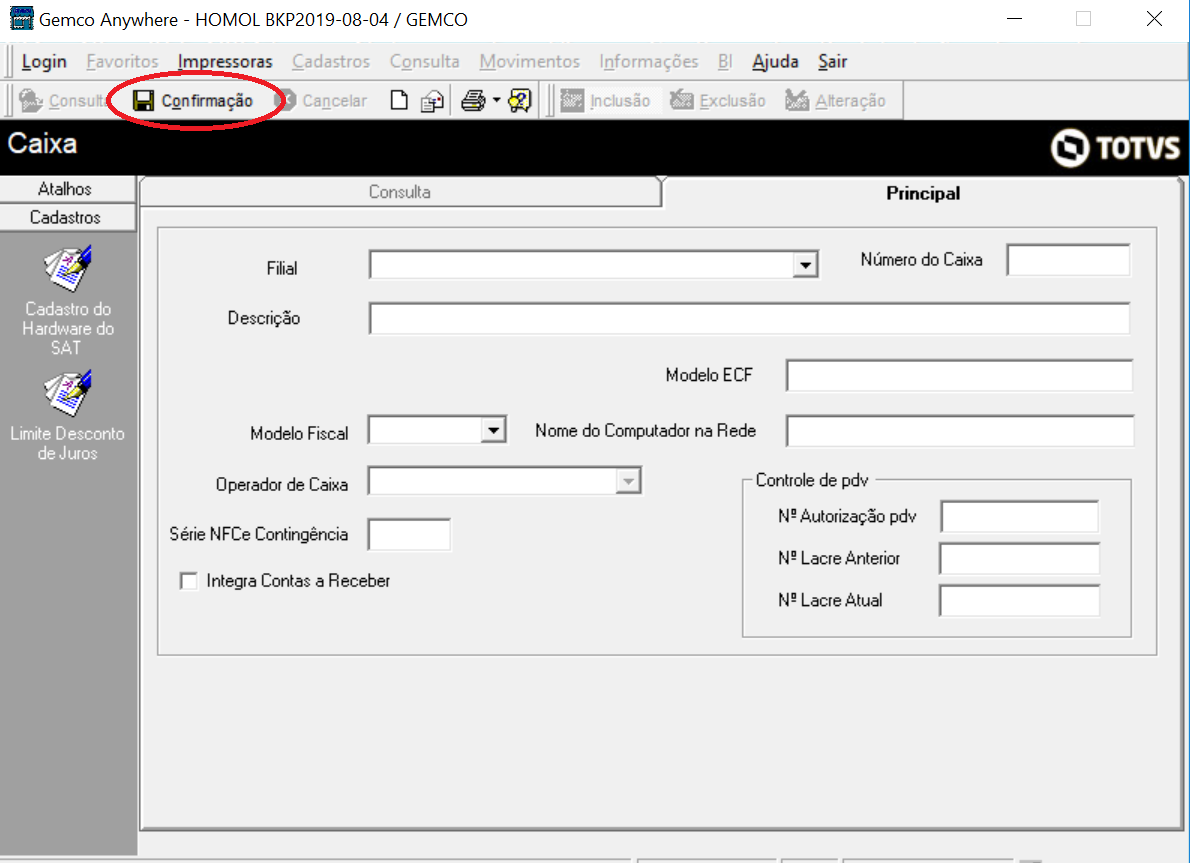The image size is (1190, 863).
Task: Click the Inclusão toolbar button
Action: (606, 100)
